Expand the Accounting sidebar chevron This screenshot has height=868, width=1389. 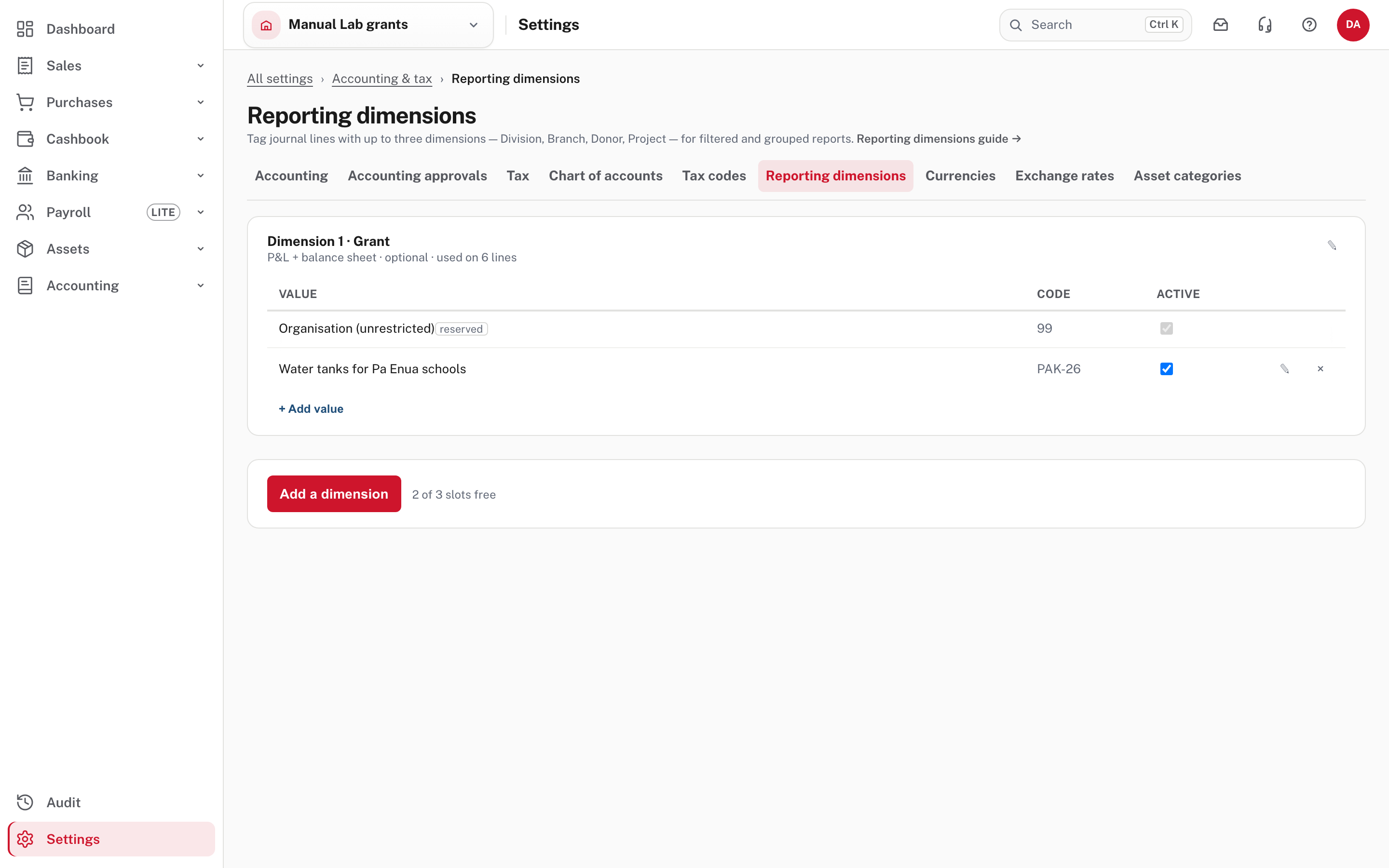[x=200, y=285]
